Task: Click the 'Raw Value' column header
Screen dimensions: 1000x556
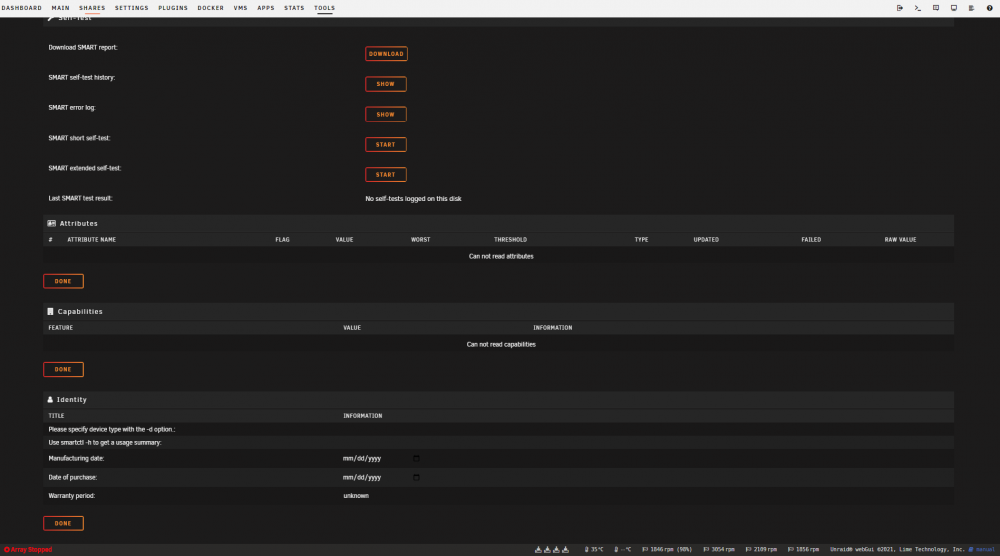Action: (x=900, y=240)
